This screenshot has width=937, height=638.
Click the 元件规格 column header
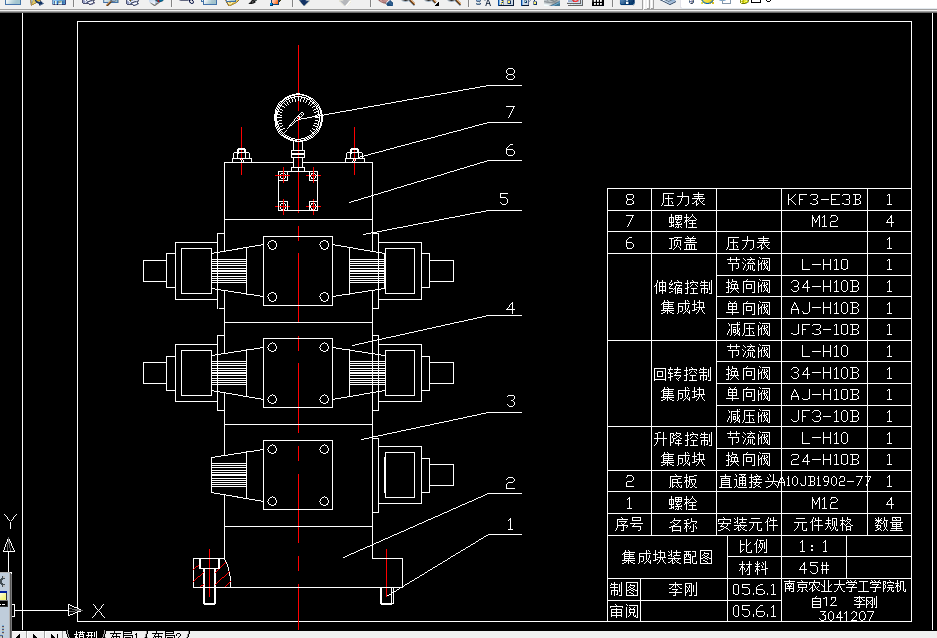point(824,524)
